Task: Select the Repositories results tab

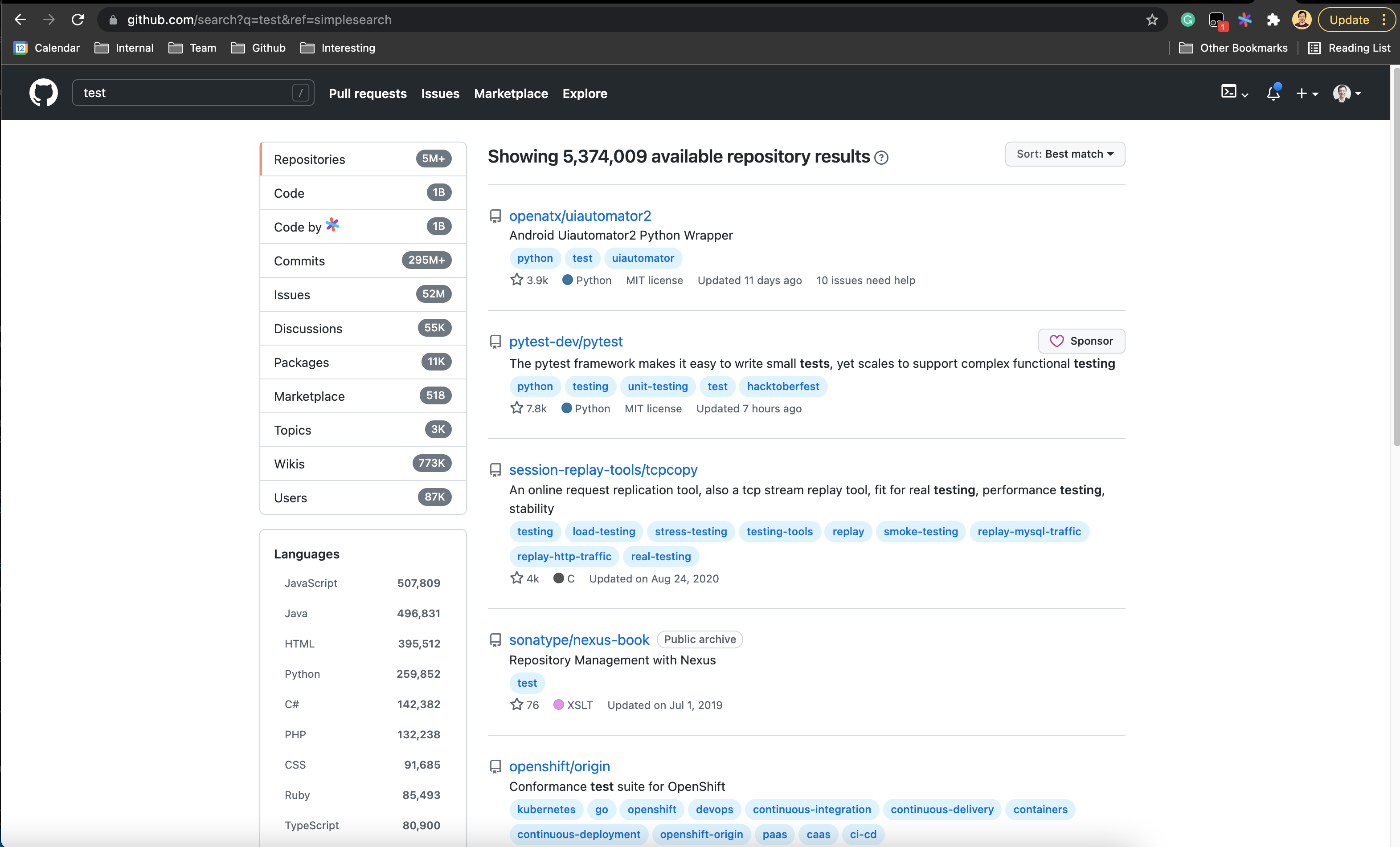Action: [363, 159]
